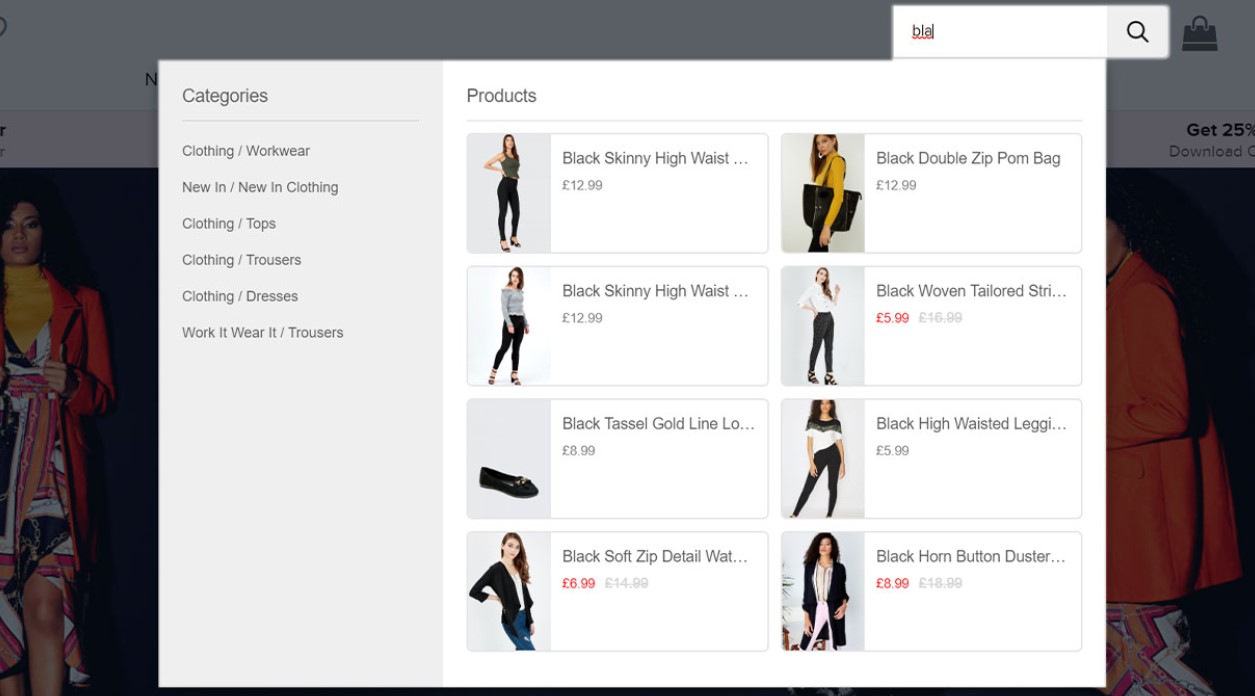Open New In / New In Clothing category
The image size is (1255, 696).
point(260,187)
